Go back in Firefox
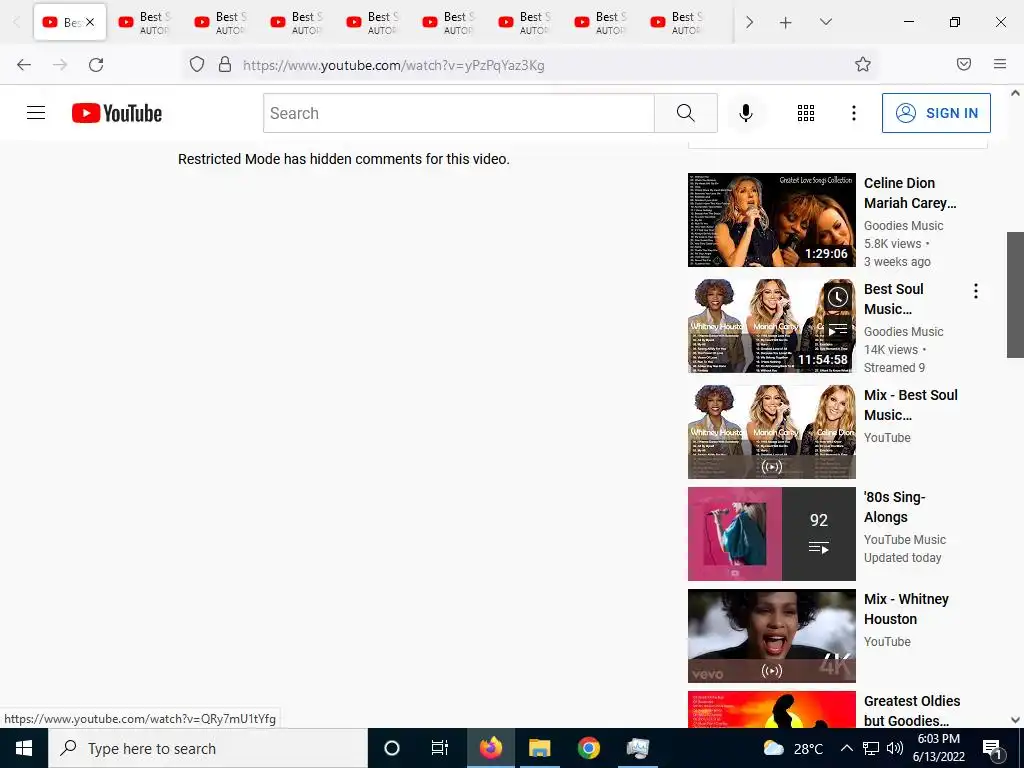 tap(24, 65)
